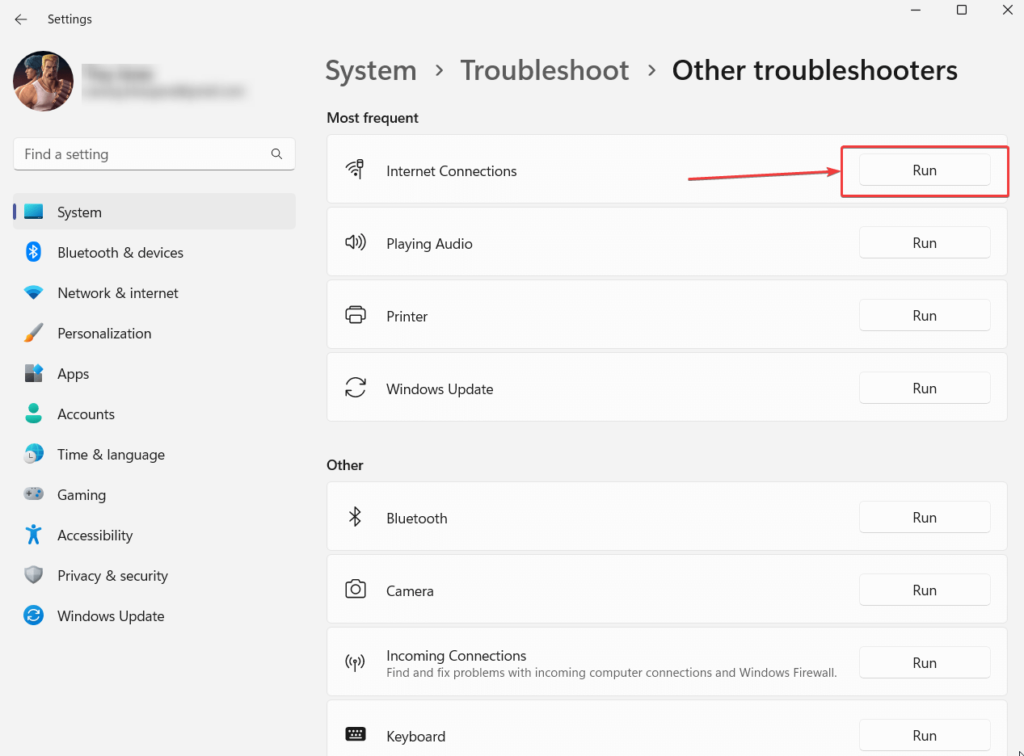Click the Gaming controller icon
1024x756 pixels.
[33, 494]
